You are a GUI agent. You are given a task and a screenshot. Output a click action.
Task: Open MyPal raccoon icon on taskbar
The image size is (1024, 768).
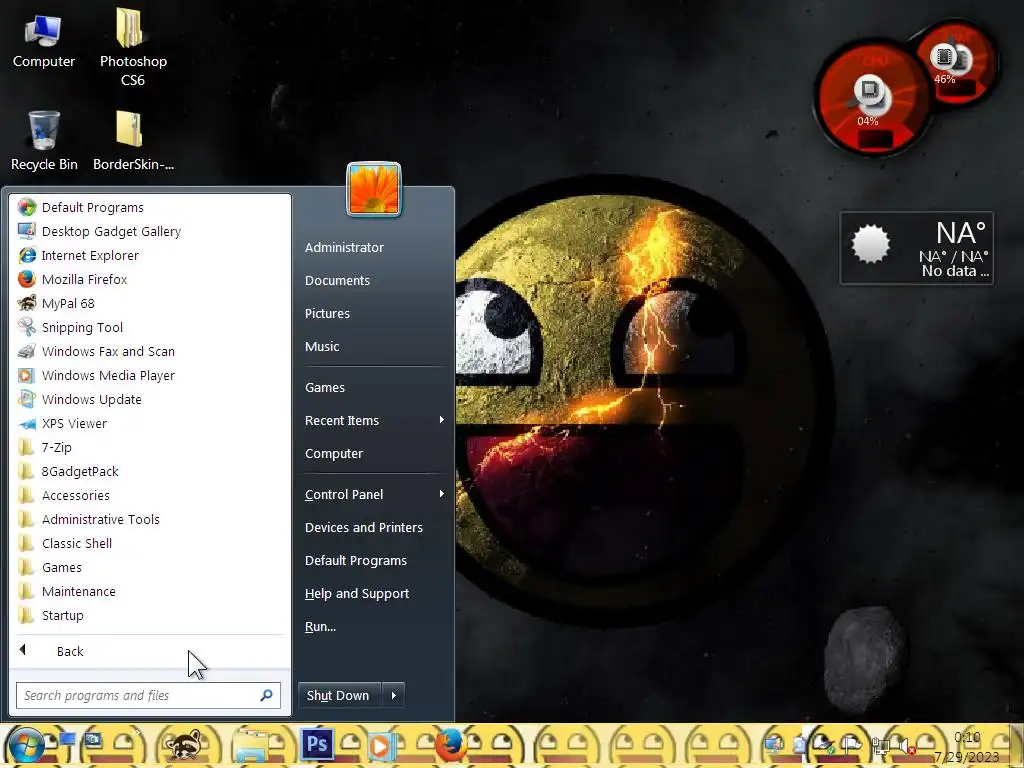(184, 745)
